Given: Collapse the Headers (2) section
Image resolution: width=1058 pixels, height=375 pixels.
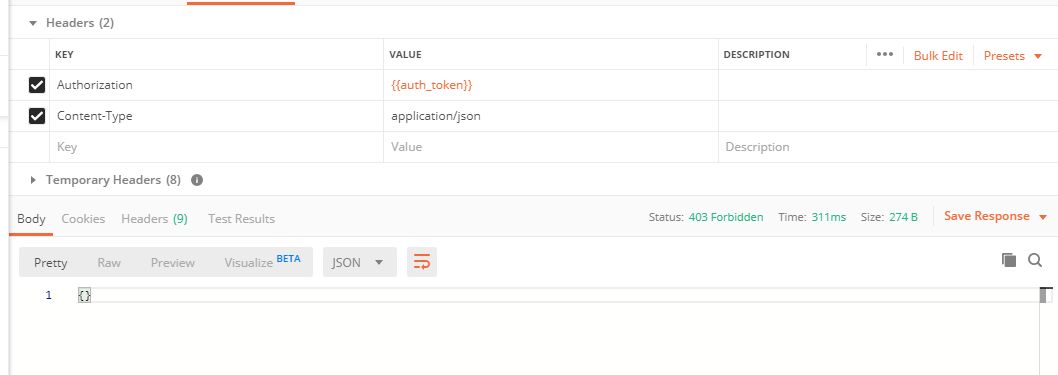Looking at the screenshot, I should [33, 23].
